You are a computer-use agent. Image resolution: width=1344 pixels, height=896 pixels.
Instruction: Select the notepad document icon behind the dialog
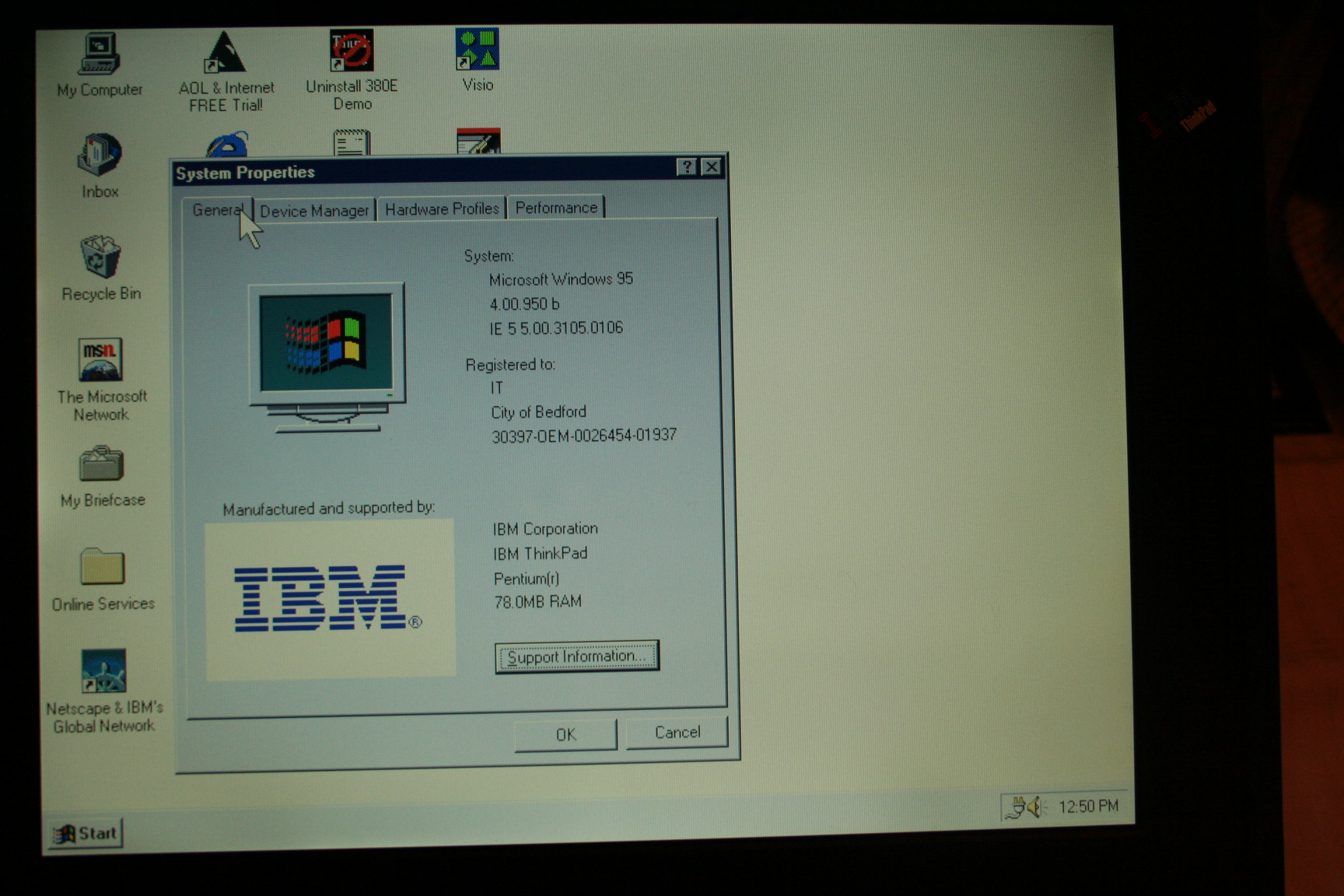pyautogui.click(x=352, y=142)
